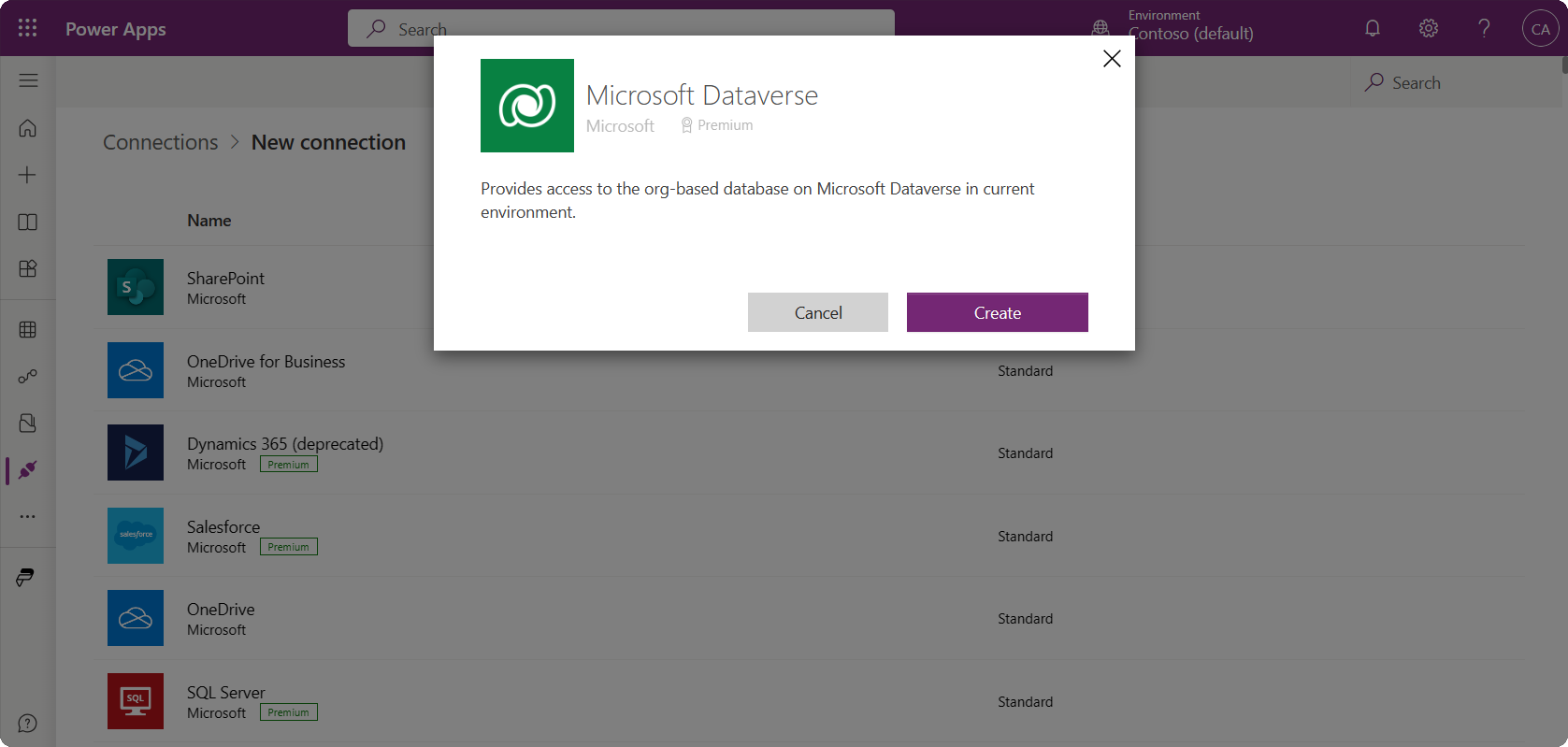Viewport: 1568px width, 747px height.
Task: Open the notifications bell
Action: pos(1373,28)
